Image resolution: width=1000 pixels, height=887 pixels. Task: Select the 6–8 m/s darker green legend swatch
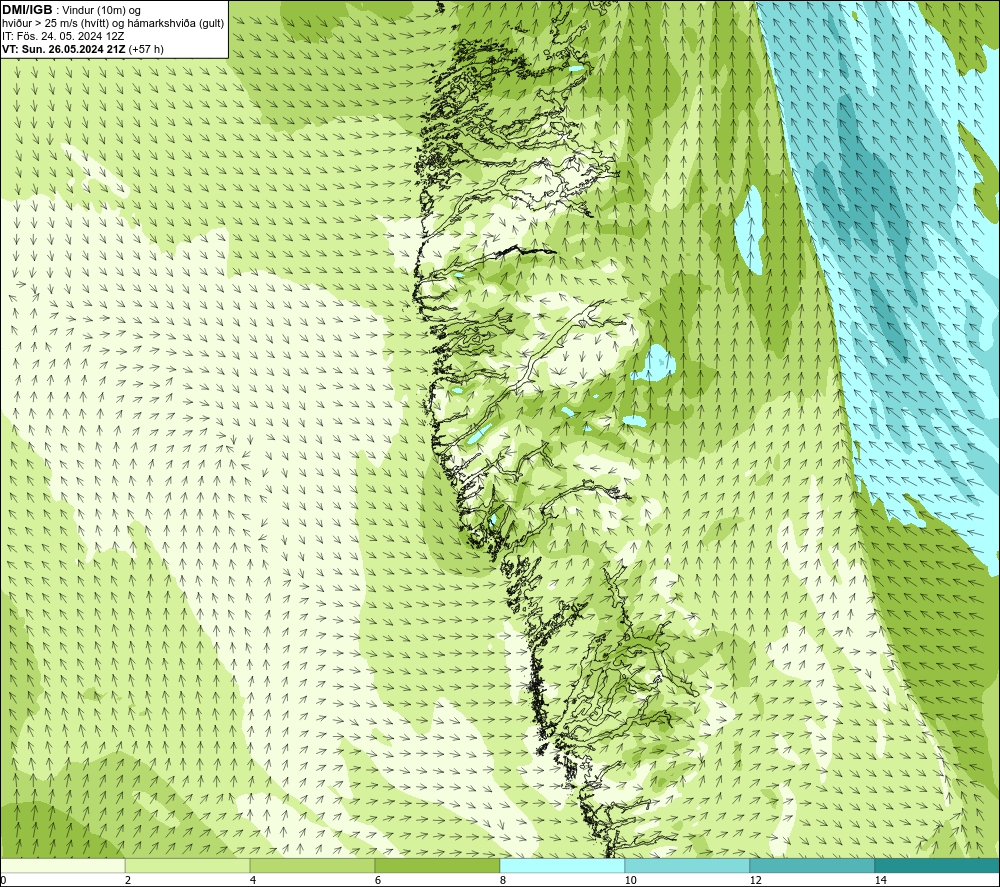438,865
